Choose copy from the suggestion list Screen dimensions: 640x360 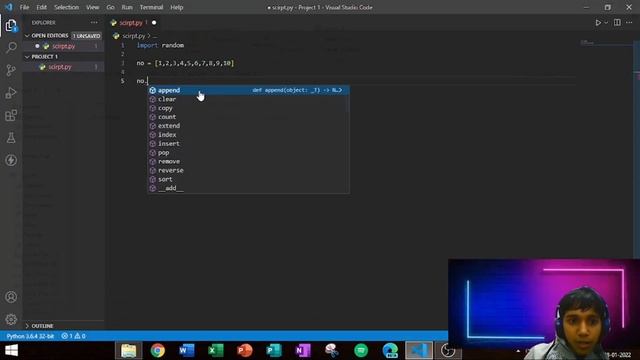(x=248, y=108)
